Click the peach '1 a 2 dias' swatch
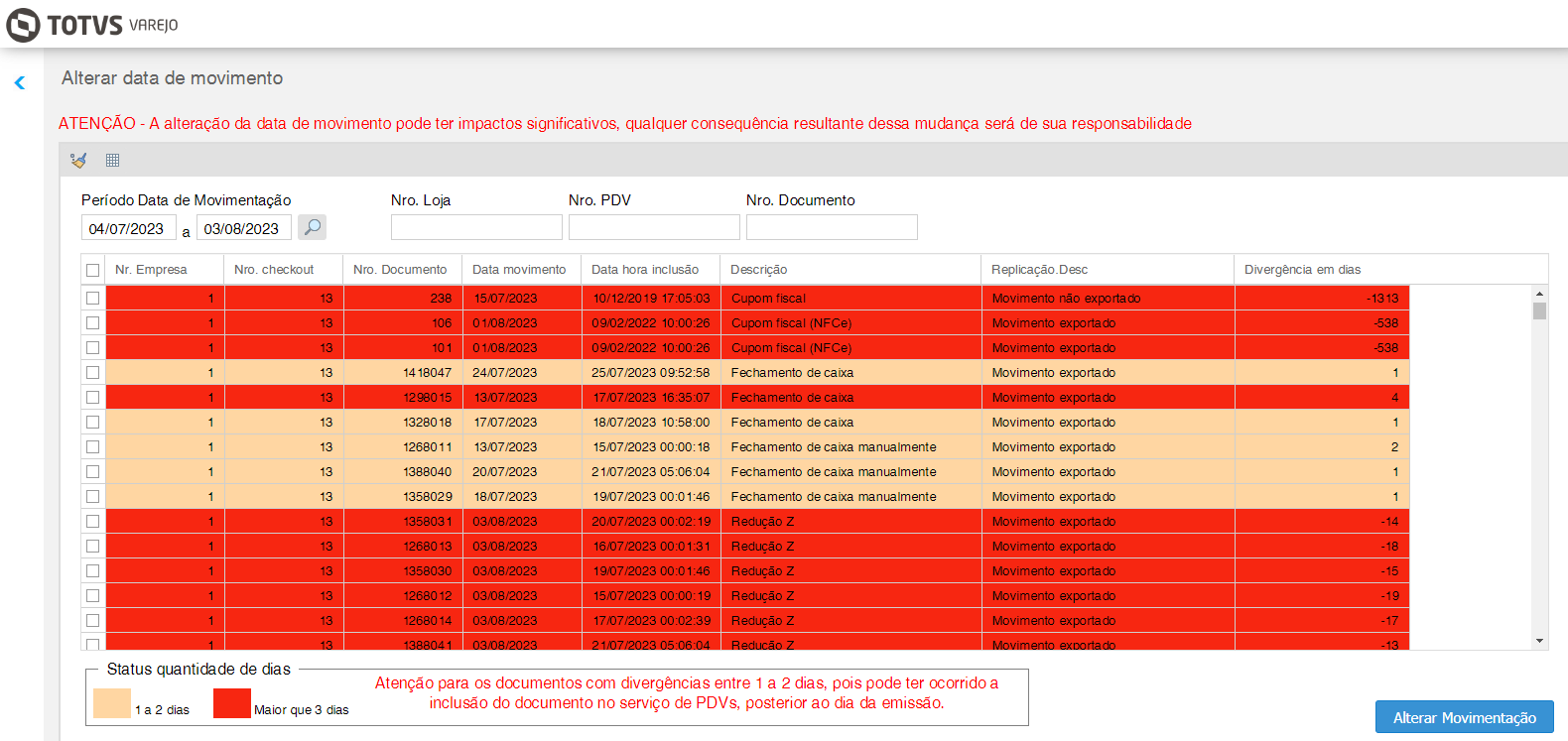Screen dimensions: 1568x741 (112, 703)
